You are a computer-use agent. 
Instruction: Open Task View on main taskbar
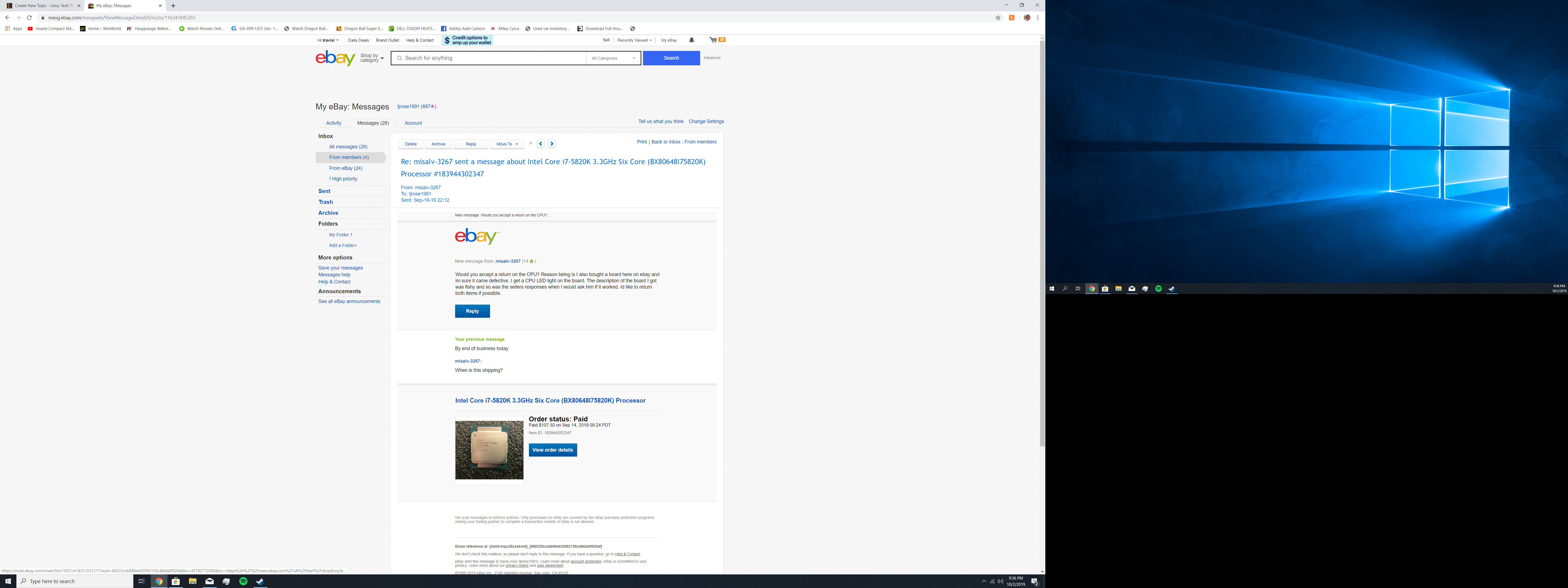(x=141, y=581)
